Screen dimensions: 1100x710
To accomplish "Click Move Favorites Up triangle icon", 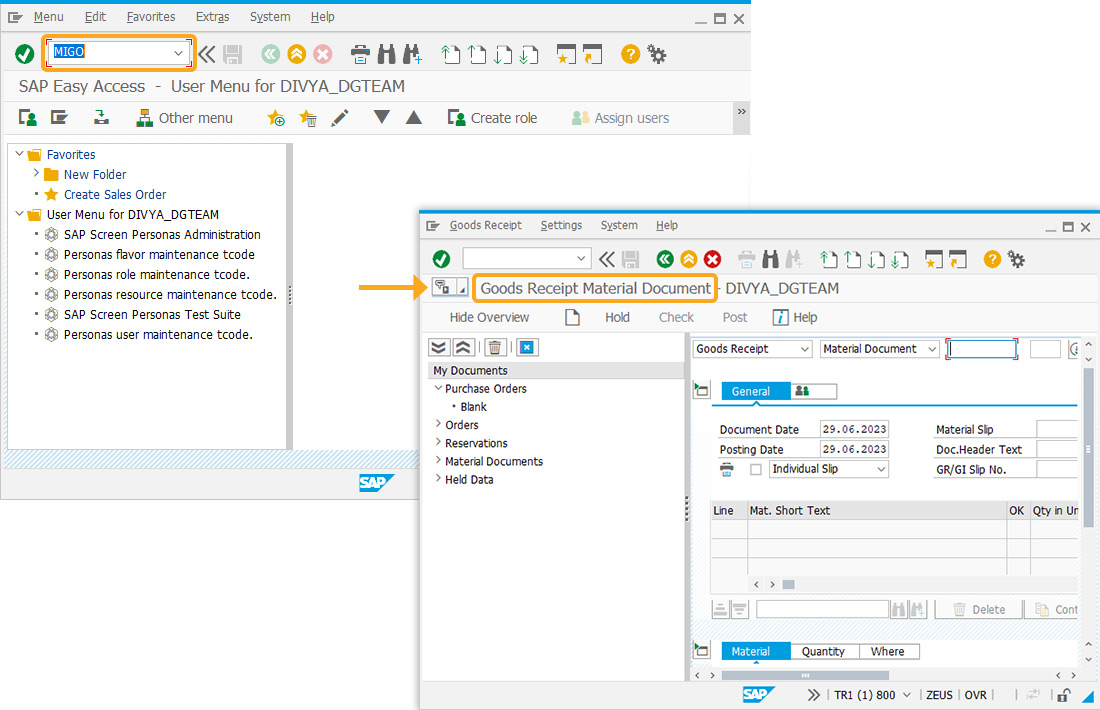I will 414,117.
